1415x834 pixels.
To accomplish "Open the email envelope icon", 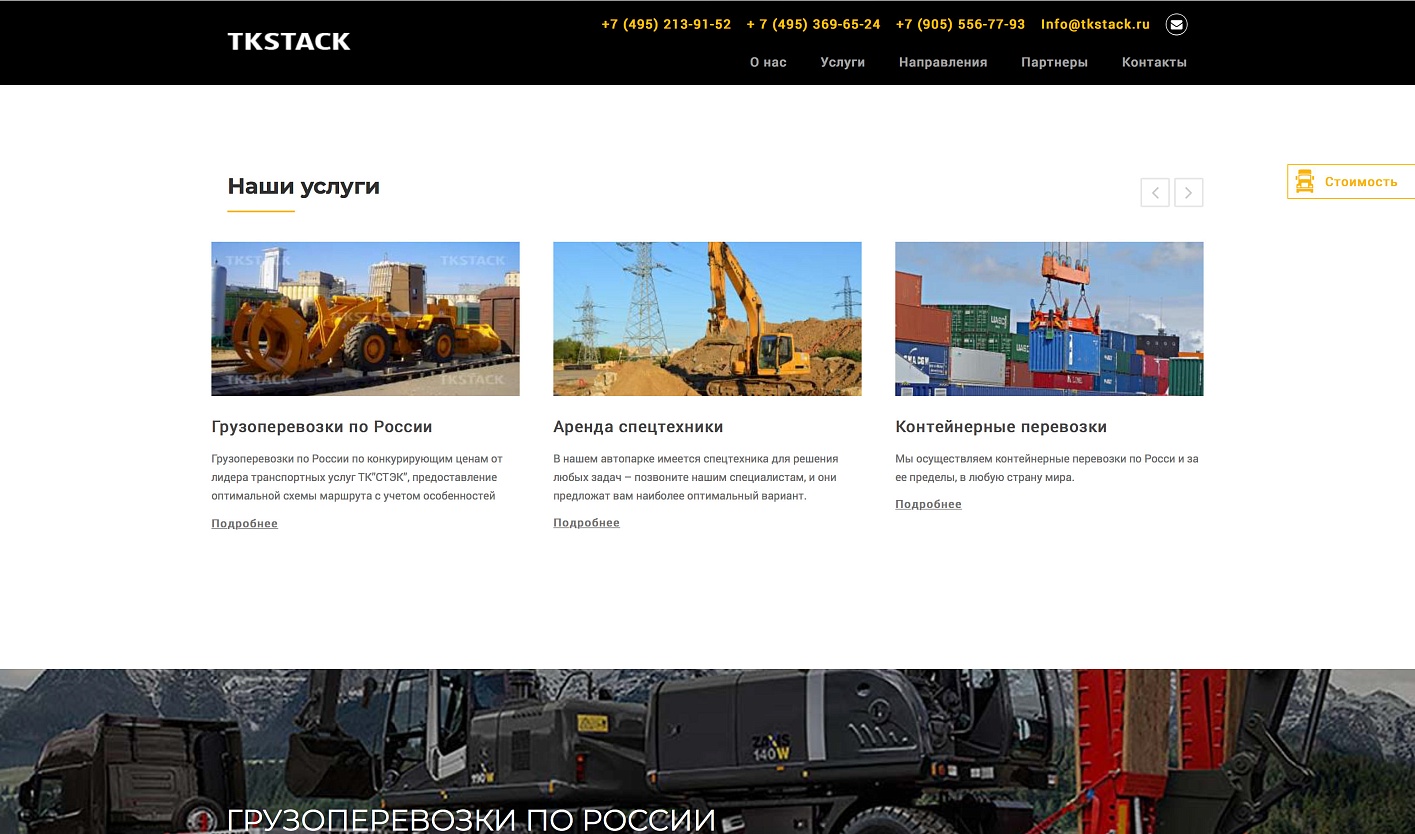I will point(1176,24).
